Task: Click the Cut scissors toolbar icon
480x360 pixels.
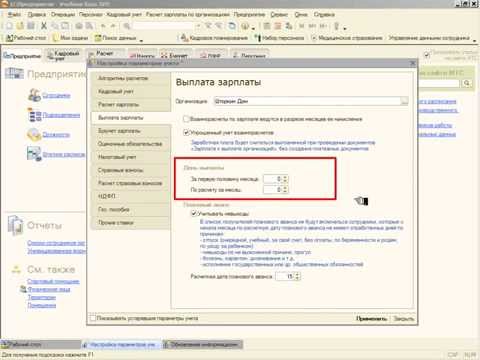Action: click(44, 26)
